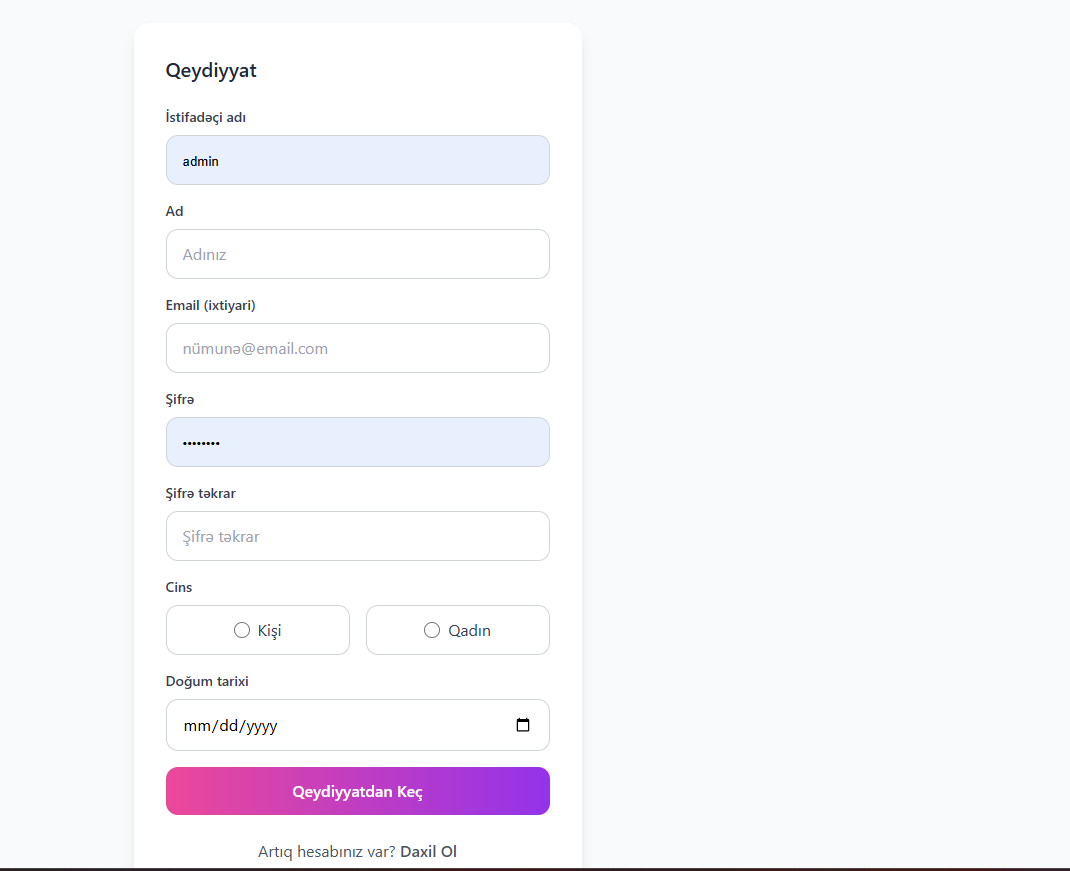The image size is (1070, 871).
Task: Focus the filled Şifrə password field
Action: pos(357,442)
